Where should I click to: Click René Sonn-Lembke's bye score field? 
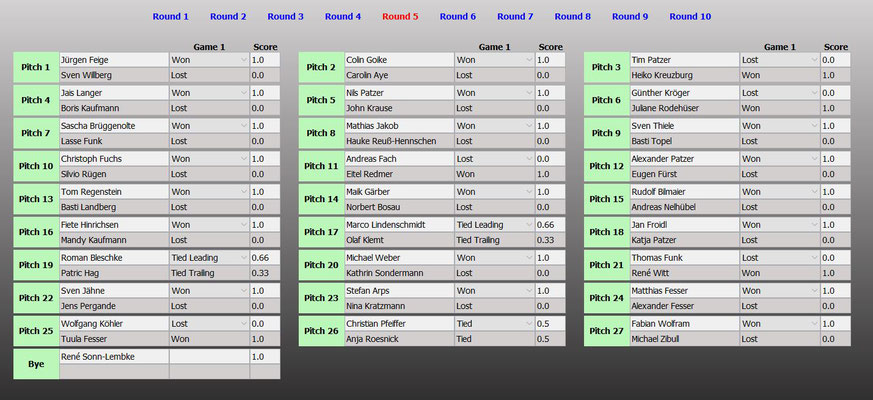tap(265, 357)
